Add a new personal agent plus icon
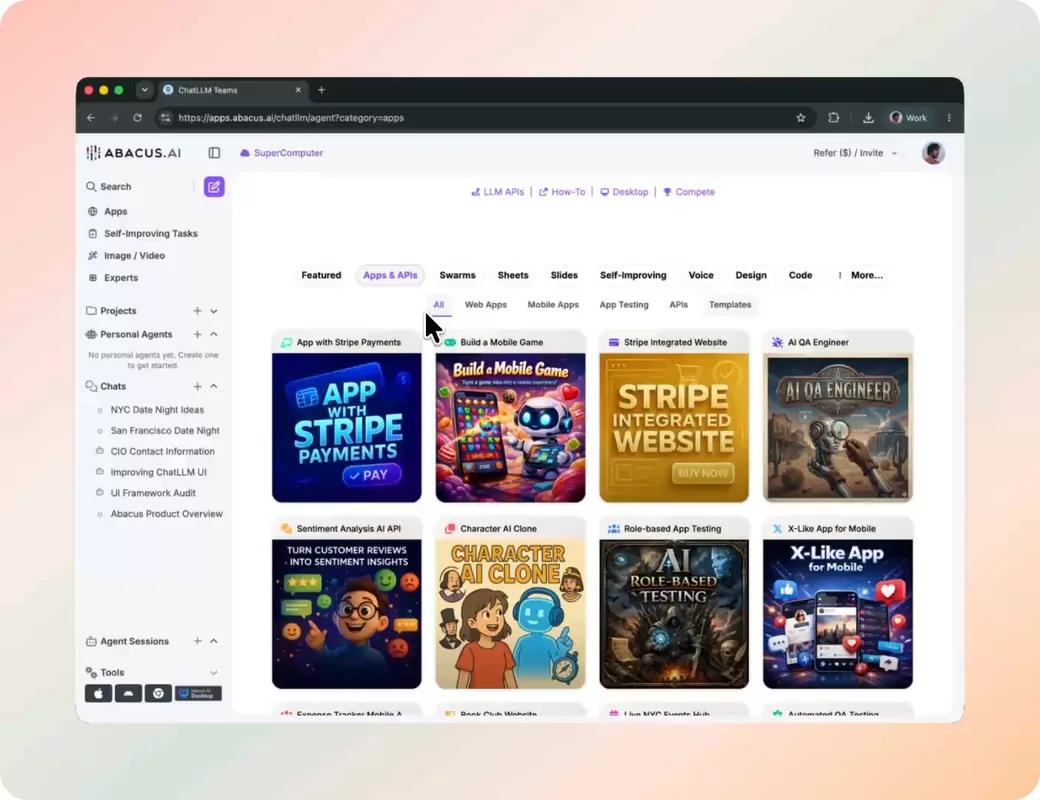This screenshot has width=1040, height=800. [x=197, y=334]
